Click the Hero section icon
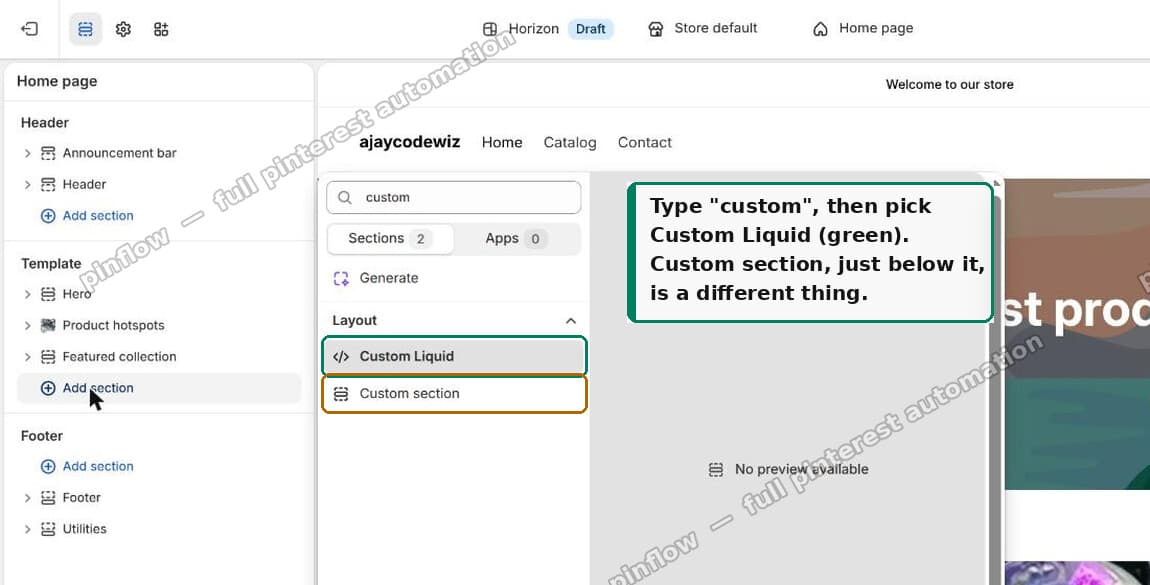 coord(48,295)
